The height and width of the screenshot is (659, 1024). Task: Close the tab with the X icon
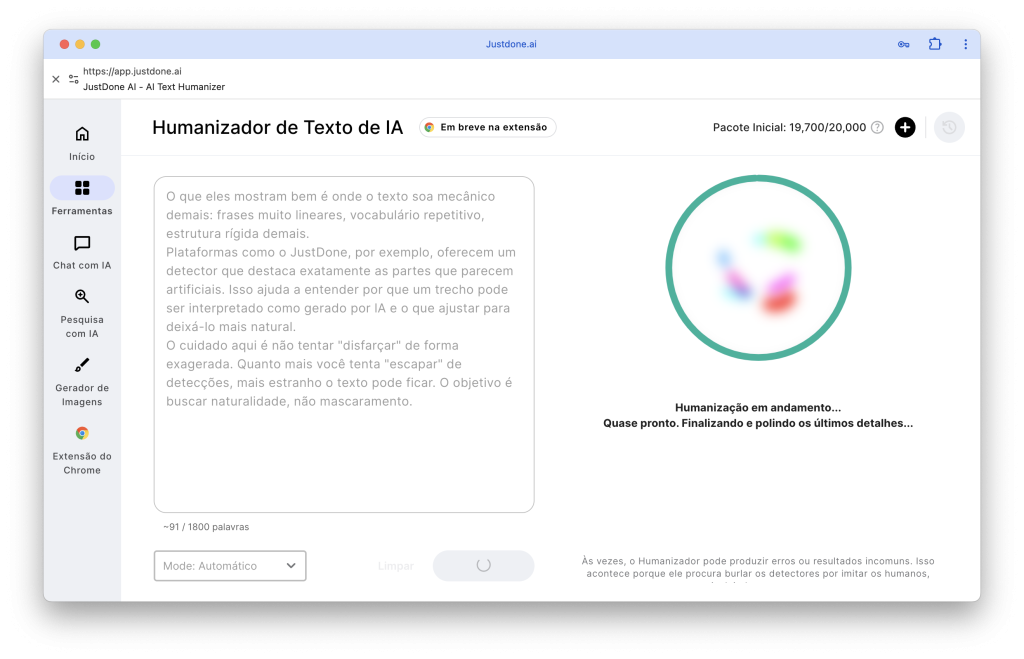(56, 79)
